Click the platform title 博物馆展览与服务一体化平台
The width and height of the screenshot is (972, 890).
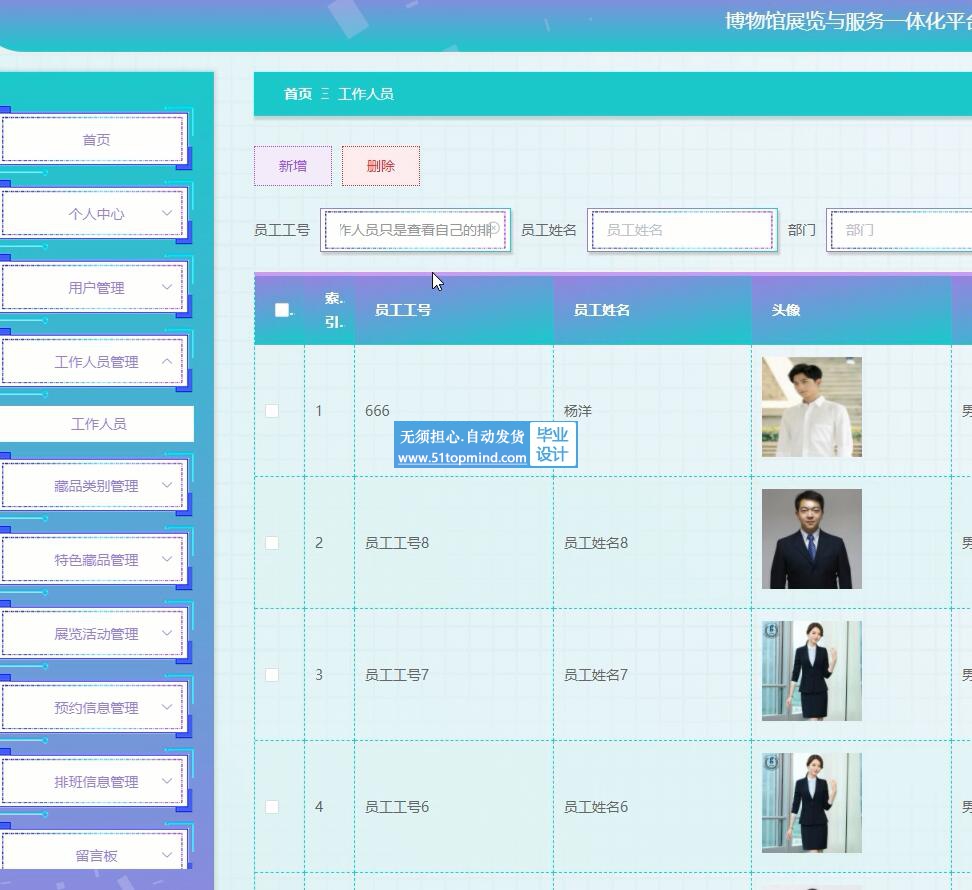[x=848, y=22]
